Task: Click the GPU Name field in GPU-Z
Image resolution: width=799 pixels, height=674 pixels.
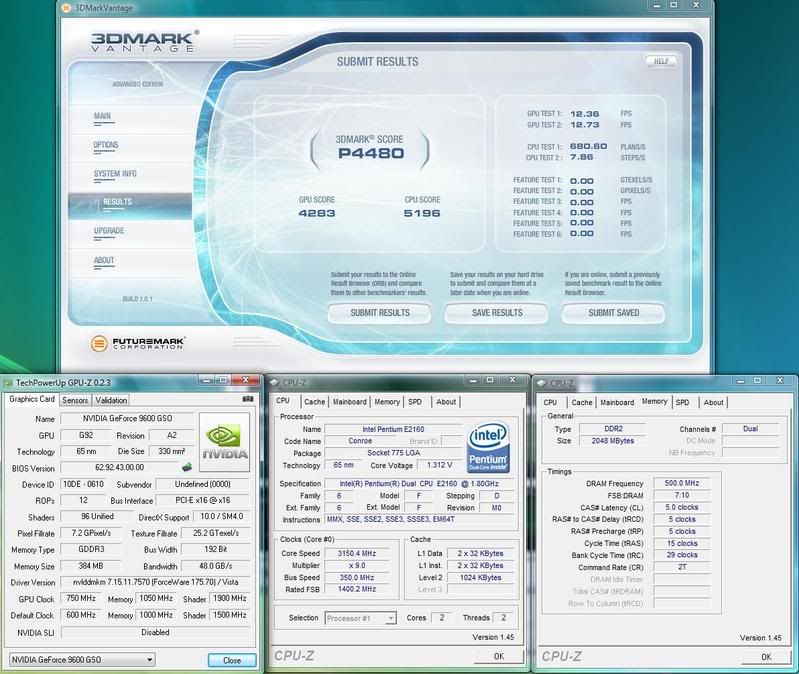Action: tap(127, 418)
